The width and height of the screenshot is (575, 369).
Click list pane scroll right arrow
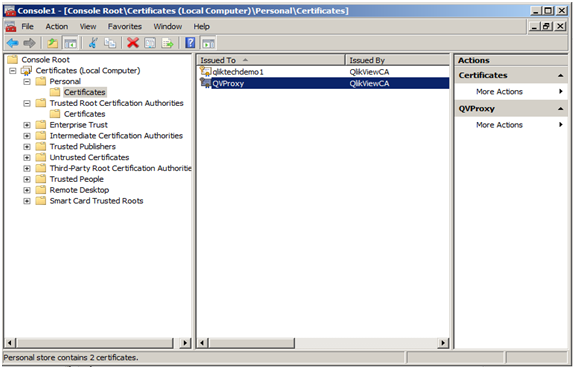point(443,343)
